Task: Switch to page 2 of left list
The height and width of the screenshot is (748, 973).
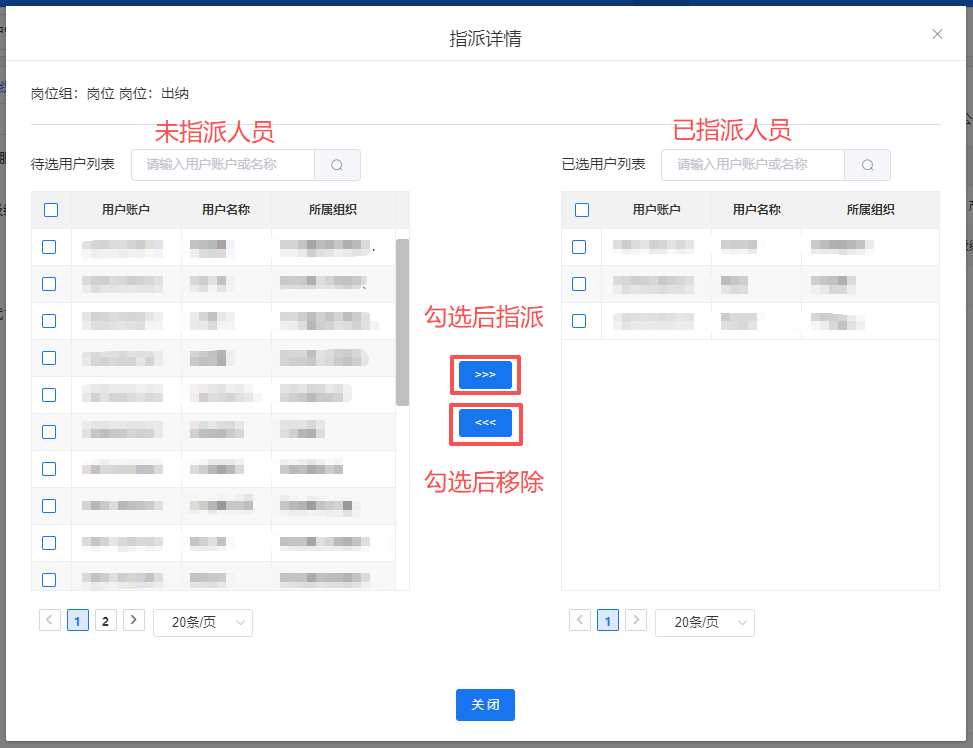Action: tap(106, 621)
